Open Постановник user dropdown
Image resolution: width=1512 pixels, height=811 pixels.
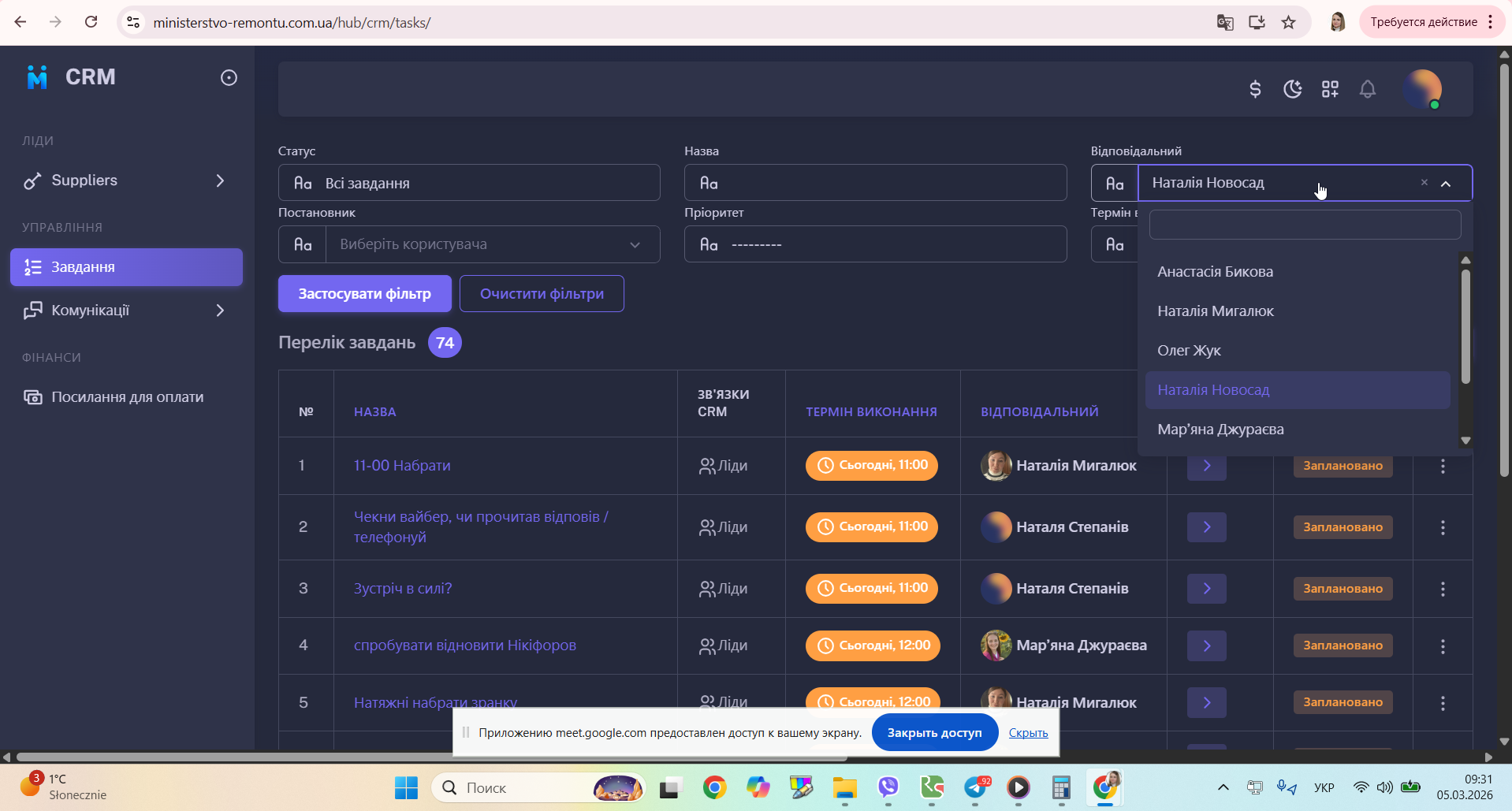493,244
